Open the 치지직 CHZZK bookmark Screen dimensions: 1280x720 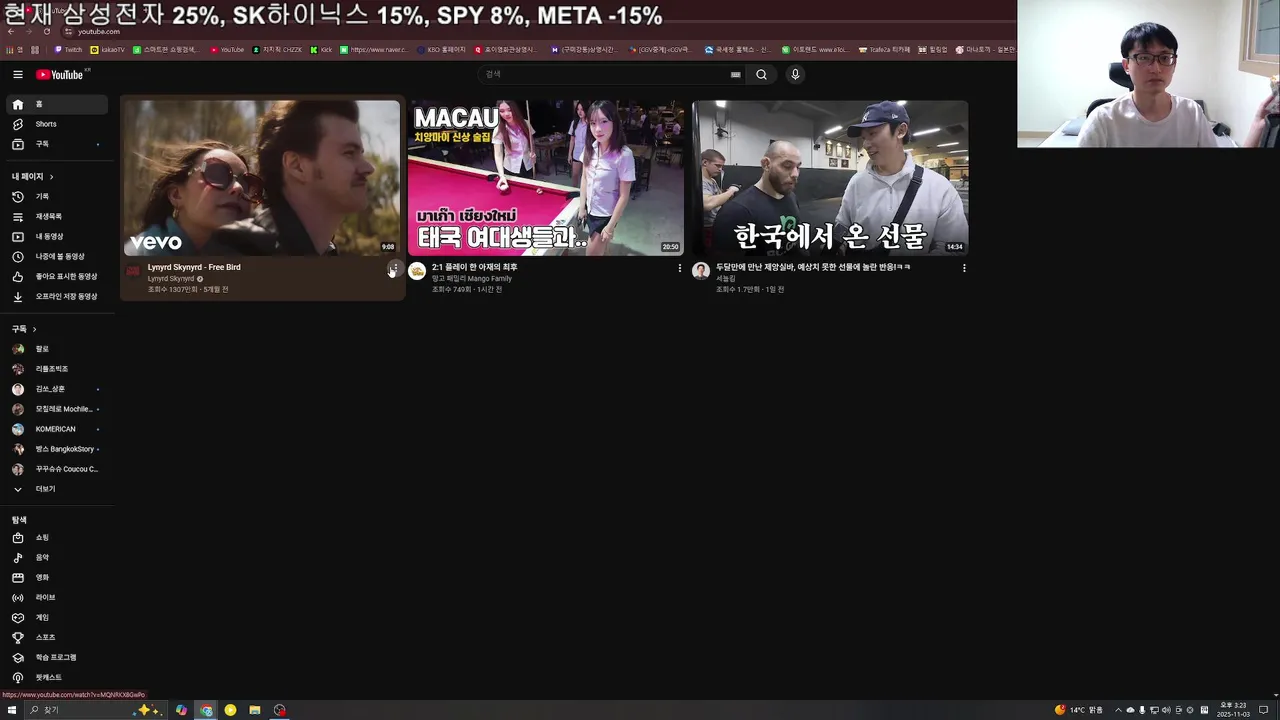(x=277, y=49)
